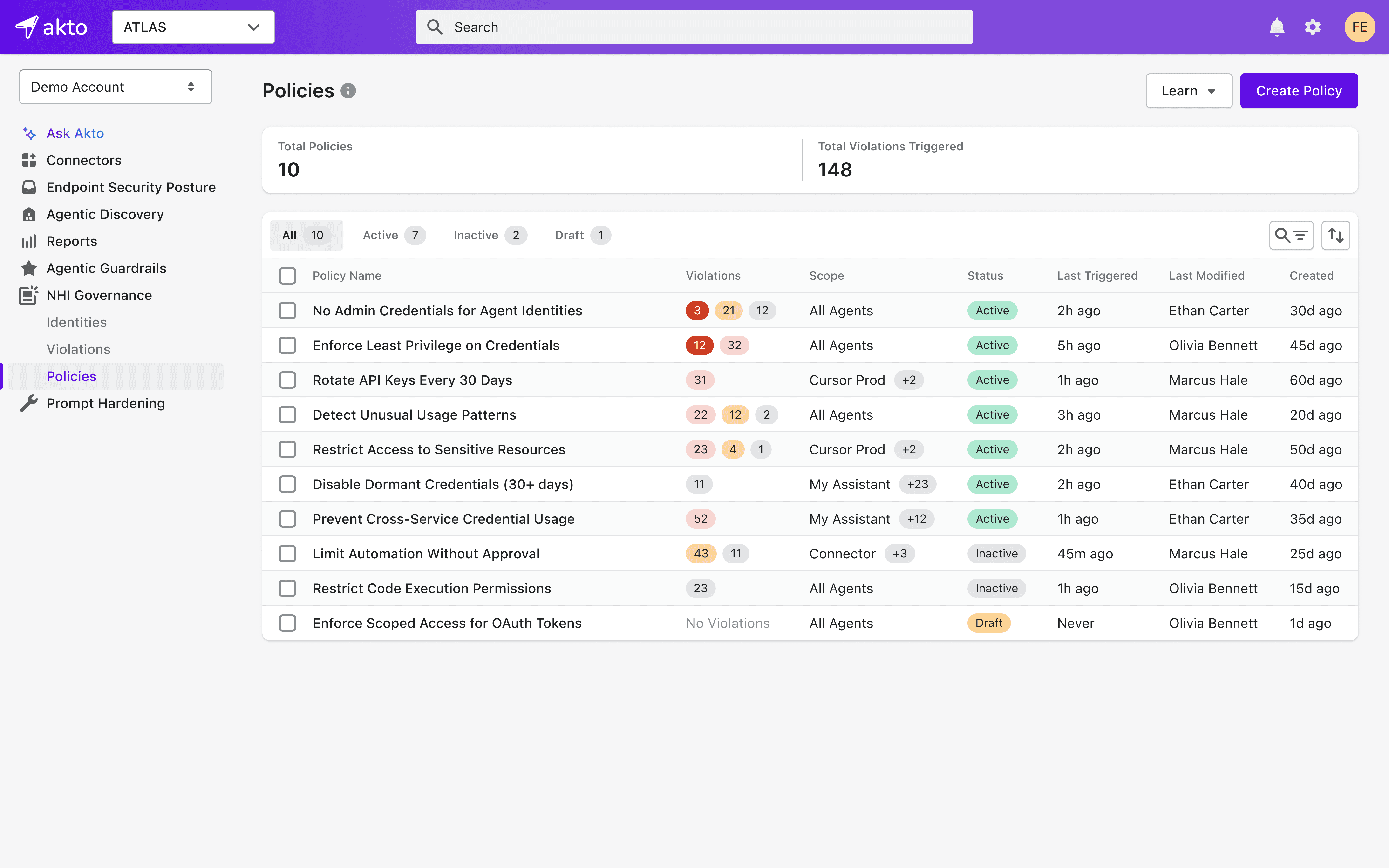Click the Total Violations Triggered value 148
This screenshot has height=868, width=1389.
pos(835,170)
